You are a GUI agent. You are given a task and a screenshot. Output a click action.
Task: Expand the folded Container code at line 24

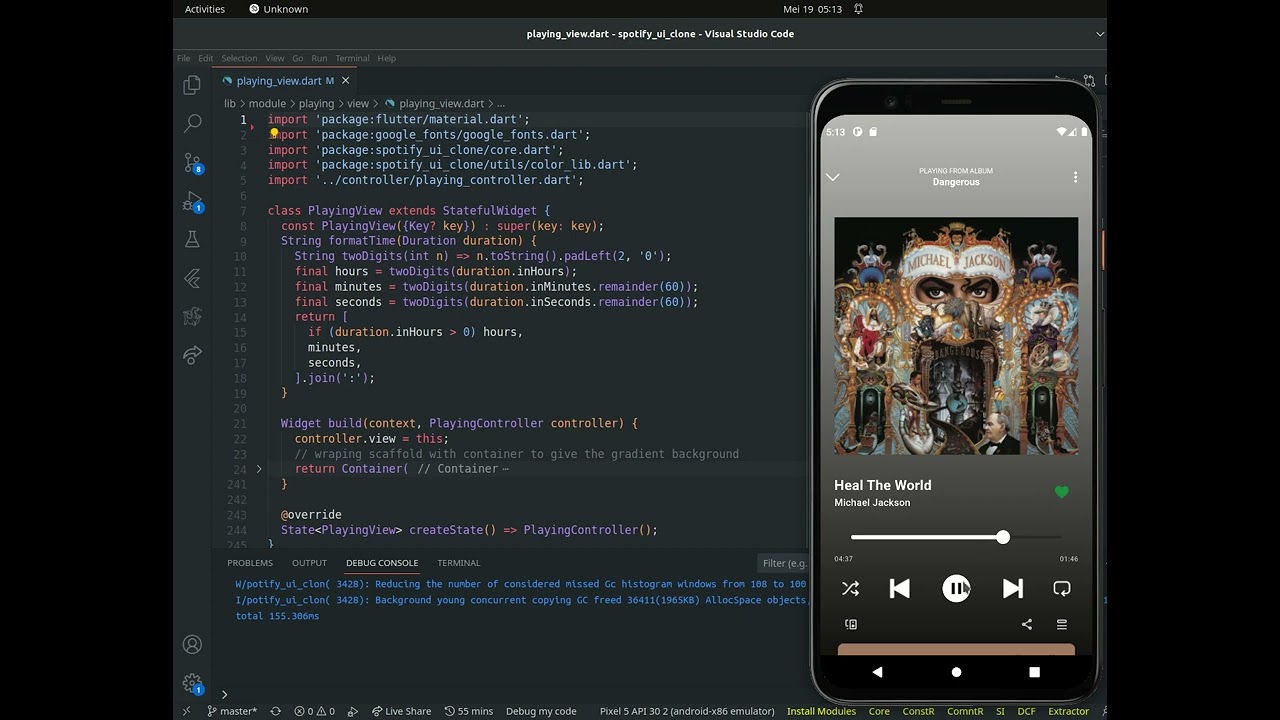pos(259,469)
